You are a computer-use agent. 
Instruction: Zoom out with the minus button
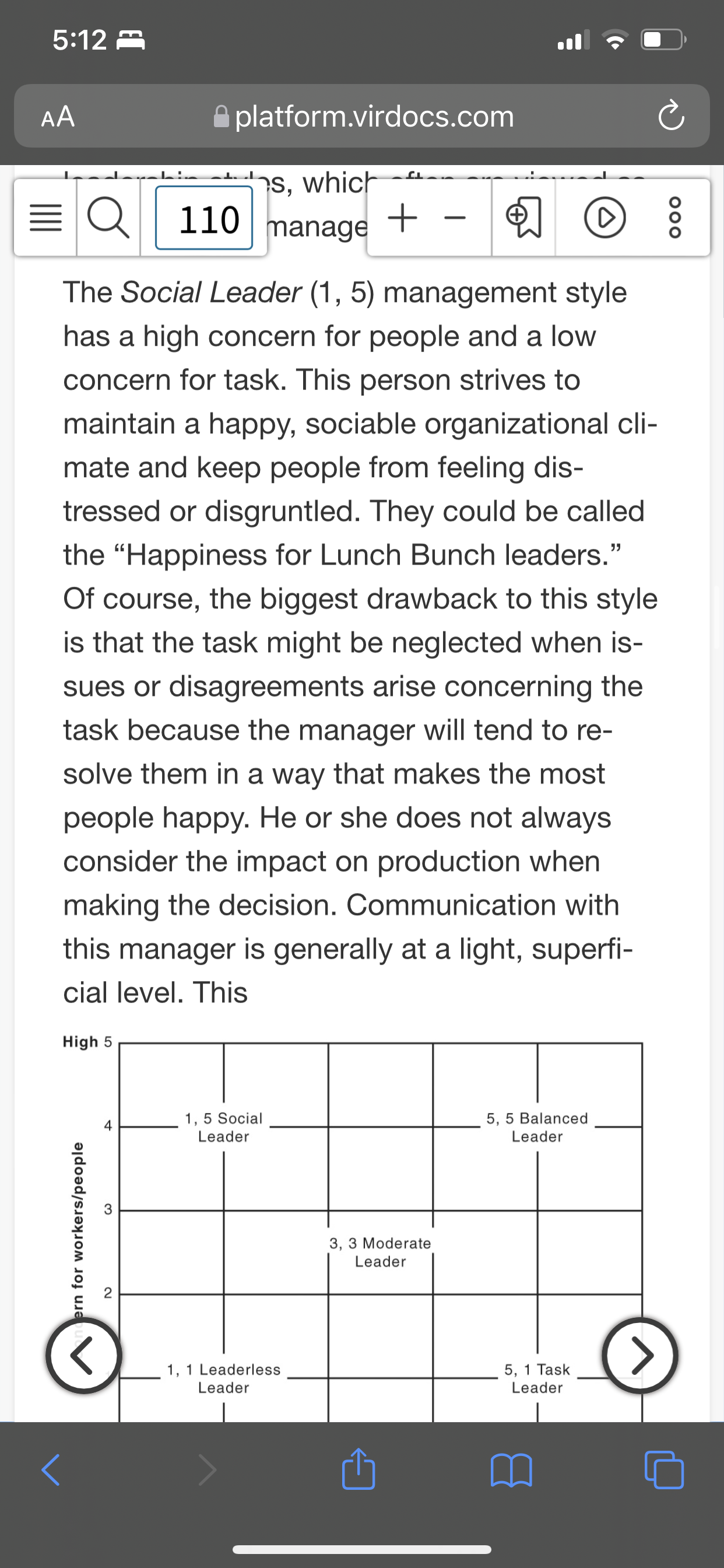coord(455,218)
